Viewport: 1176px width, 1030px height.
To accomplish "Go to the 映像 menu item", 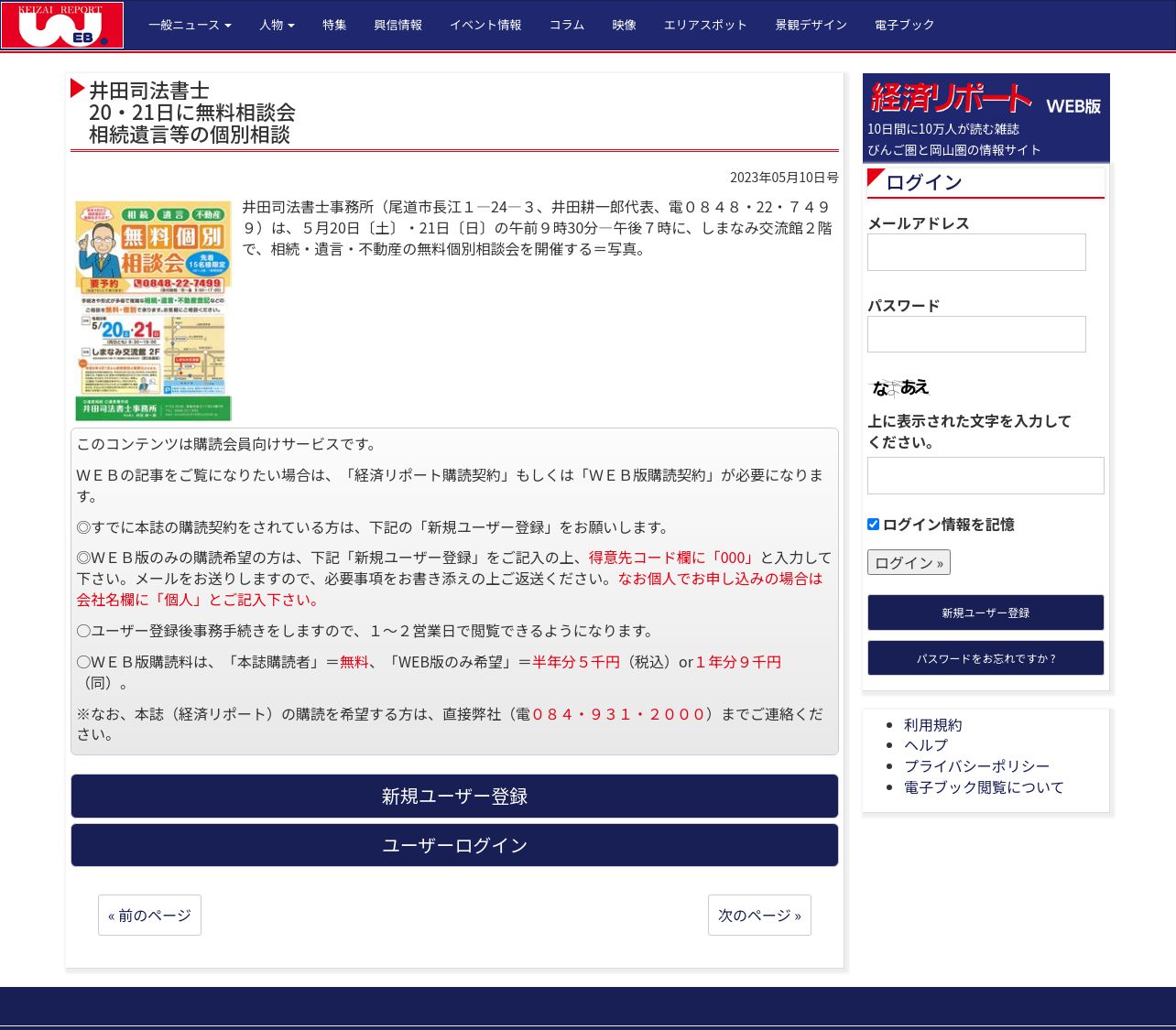I will 625,25.
